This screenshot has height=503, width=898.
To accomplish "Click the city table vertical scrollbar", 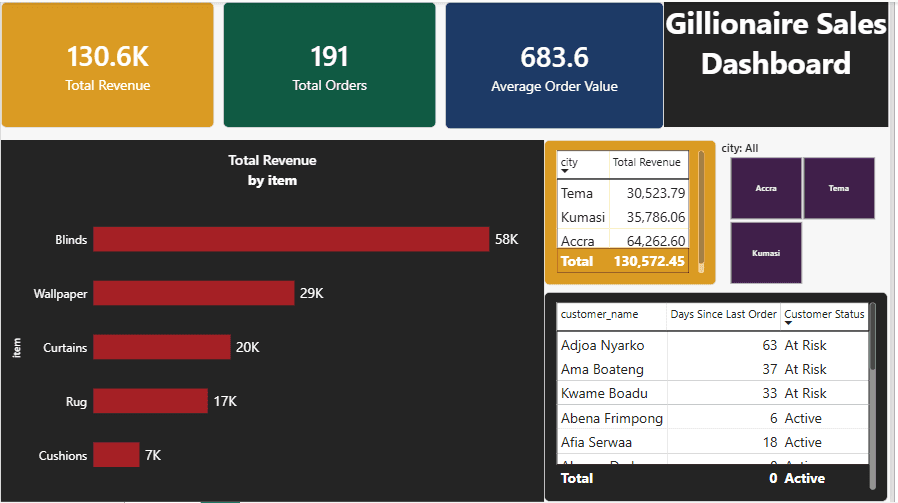I will [701, 212].
